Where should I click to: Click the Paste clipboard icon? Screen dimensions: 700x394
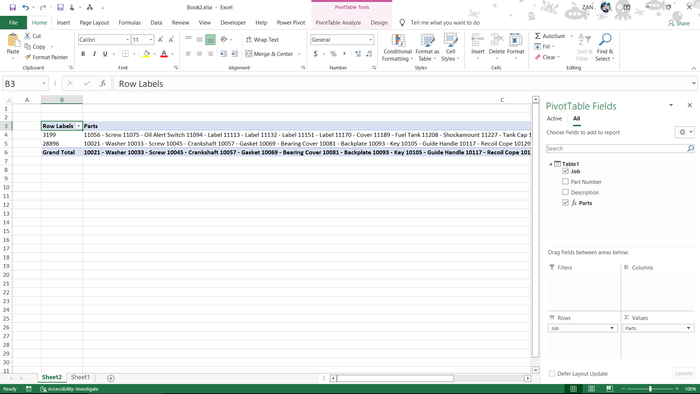pyautogui.click(x=13, y=41)
